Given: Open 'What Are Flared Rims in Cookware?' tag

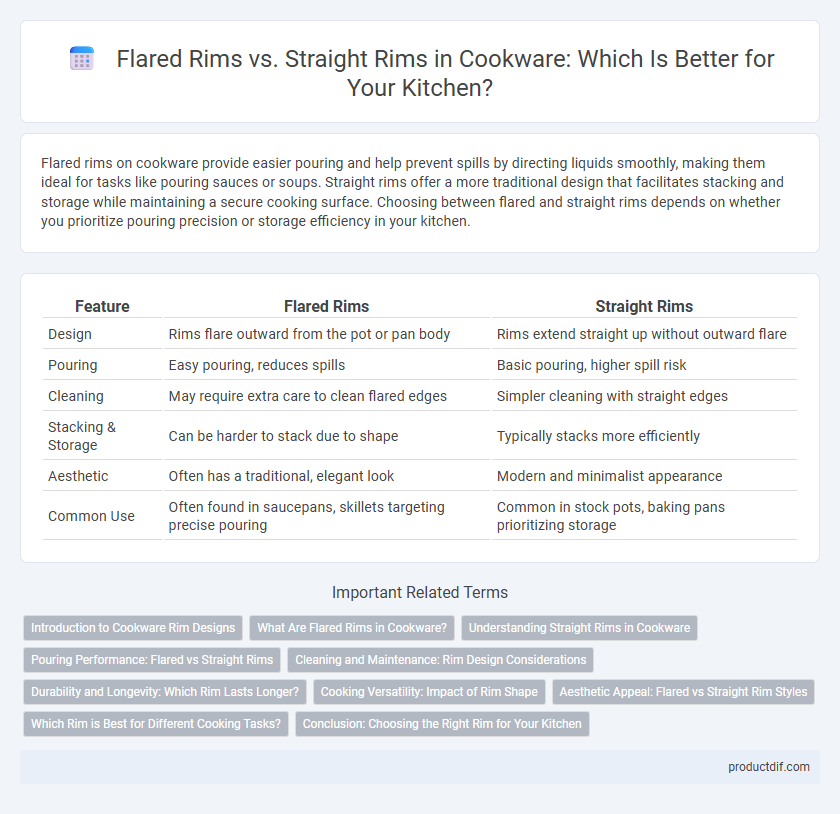Looking at the screenshot, I should click(x=352, y=628).
